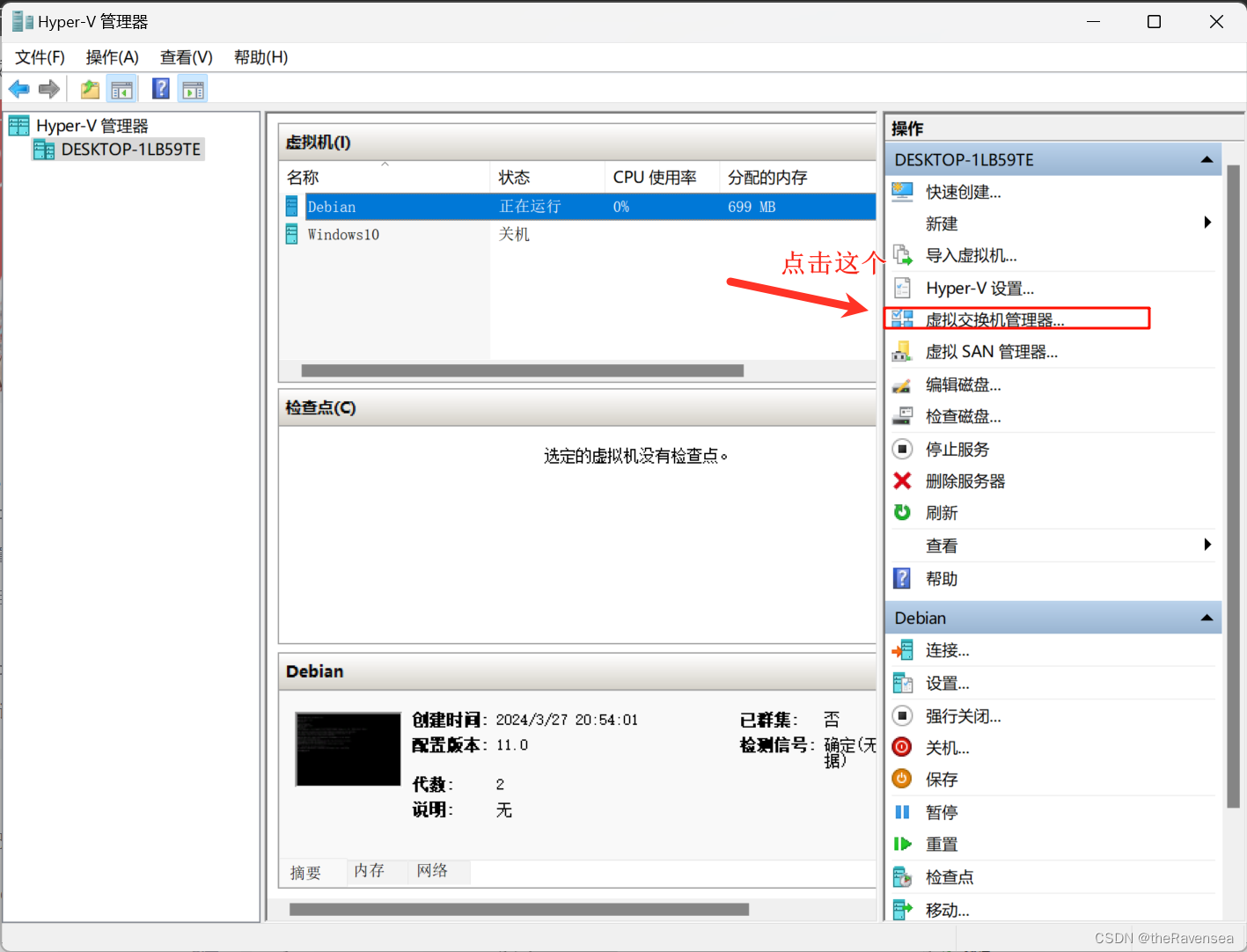Click the green 刷新 icon
The image size is (1247, 952).
(x=902, y=512)
